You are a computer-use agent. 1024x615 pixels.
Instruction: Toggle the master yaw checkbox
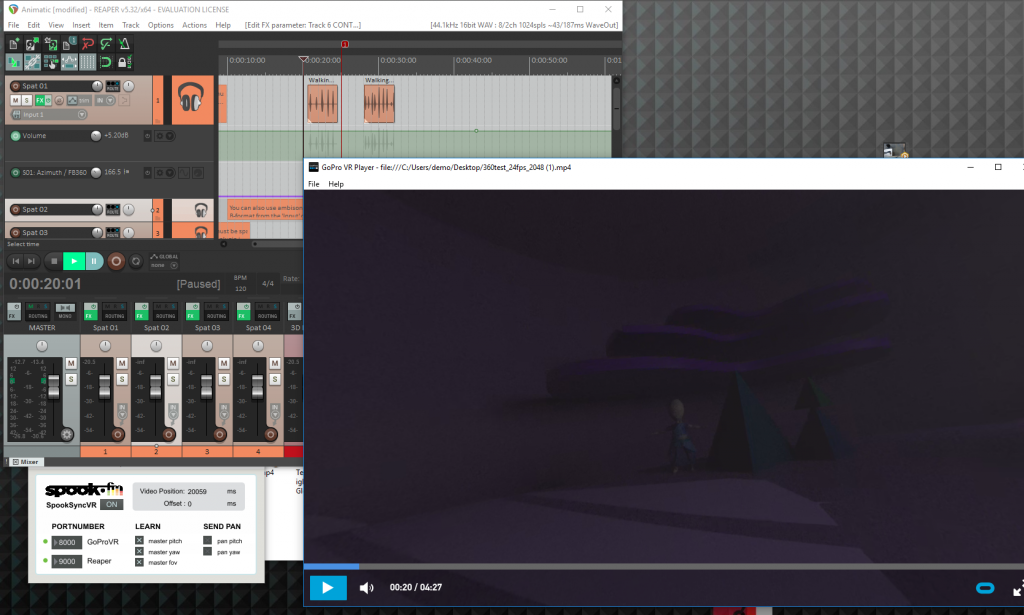tap(139, 552)
